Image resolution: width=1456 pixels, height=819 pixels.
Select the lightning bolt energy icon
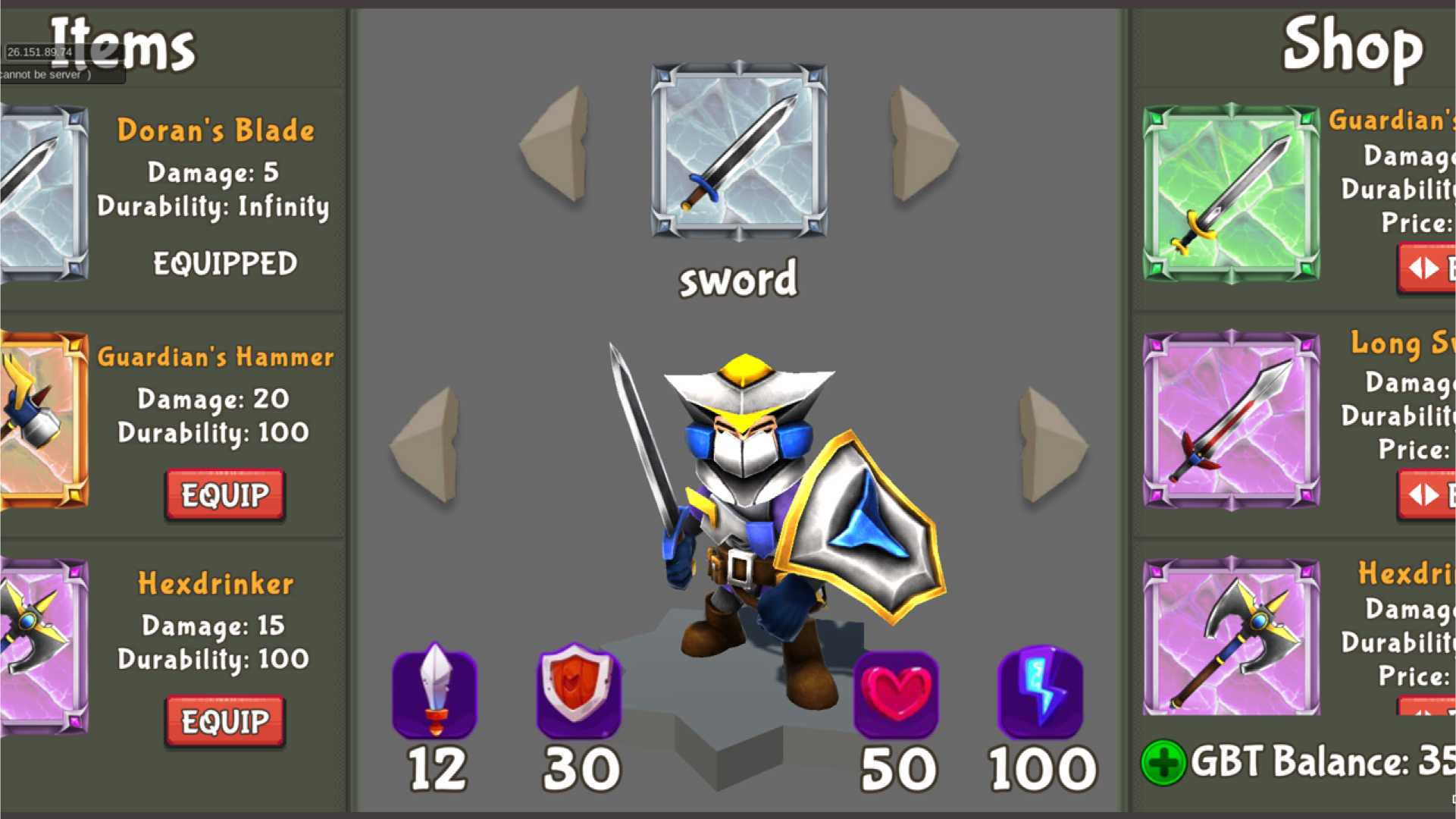point(1040,692)
